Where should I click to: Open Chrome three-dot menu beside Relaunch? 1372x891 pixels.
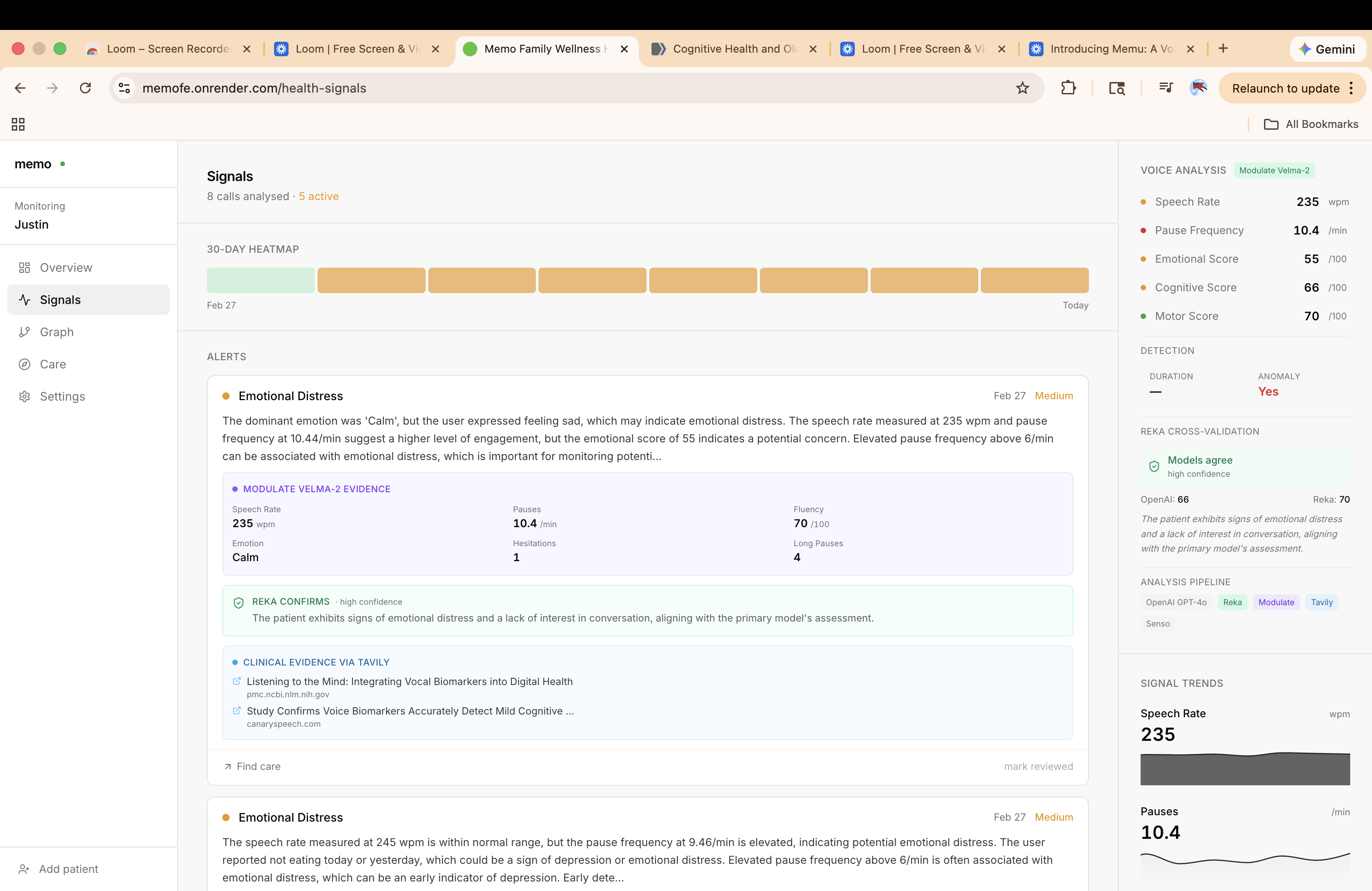pyautogui.click(x=1351, y=88)
